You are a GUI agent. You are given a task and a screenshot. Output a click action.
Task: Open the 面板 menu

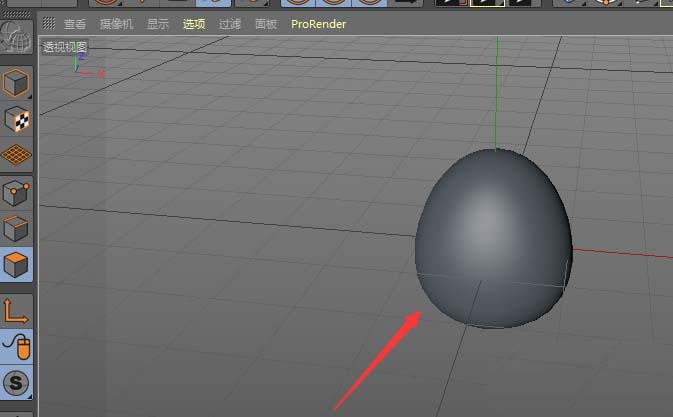point(266,24)
